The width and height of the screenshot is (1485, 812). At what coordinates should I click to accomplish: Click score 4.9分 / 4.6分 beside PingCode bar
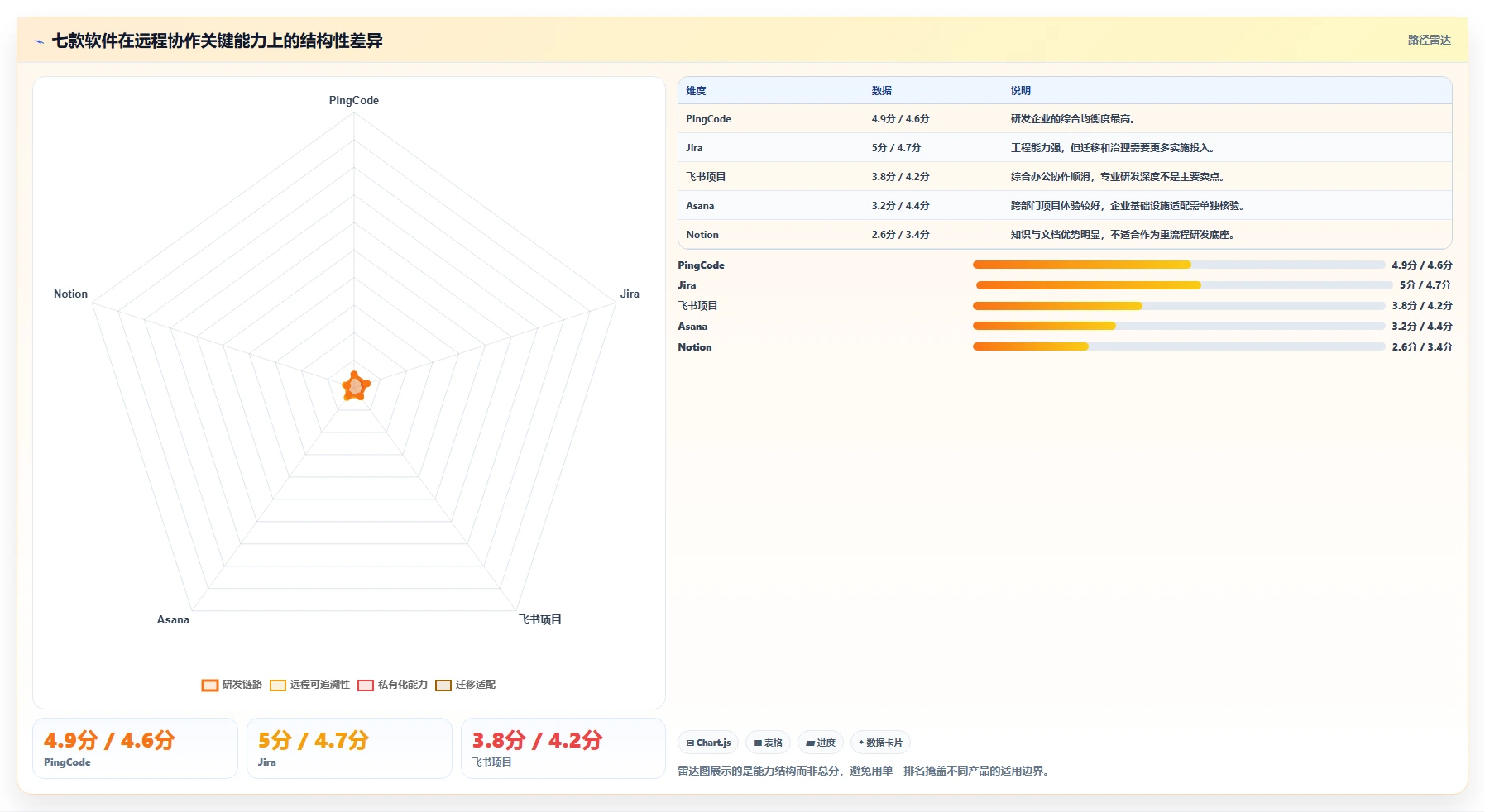point(1421,265)
